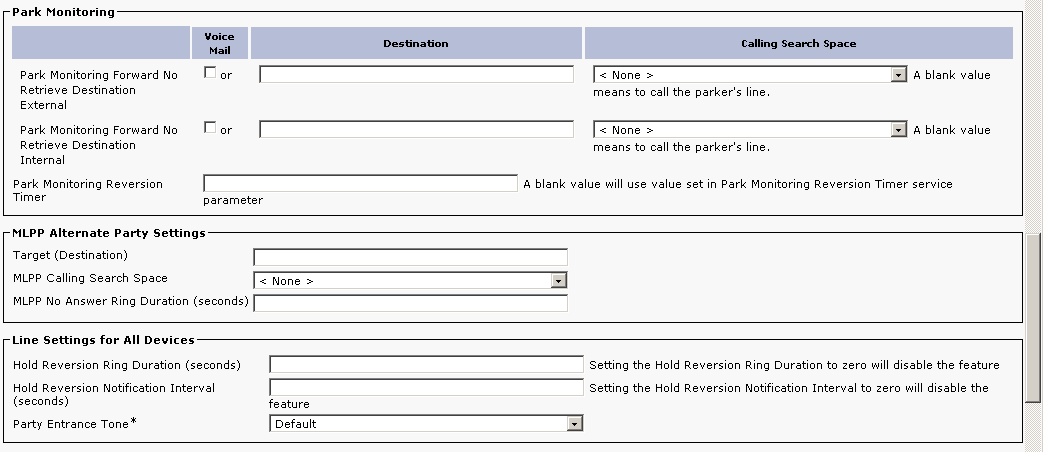Click MLPP No Answer Ring Duration field

coord(410,303)
